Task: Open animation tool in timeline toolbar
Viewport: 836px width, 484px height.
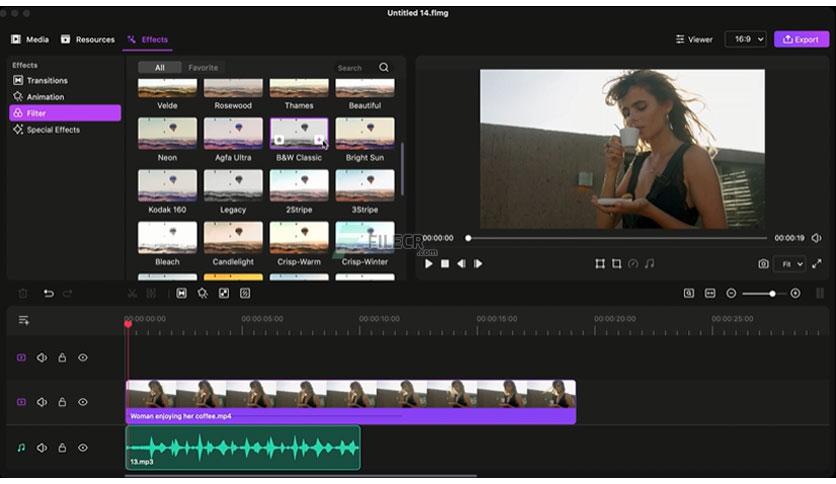Action: pos(203,293)
